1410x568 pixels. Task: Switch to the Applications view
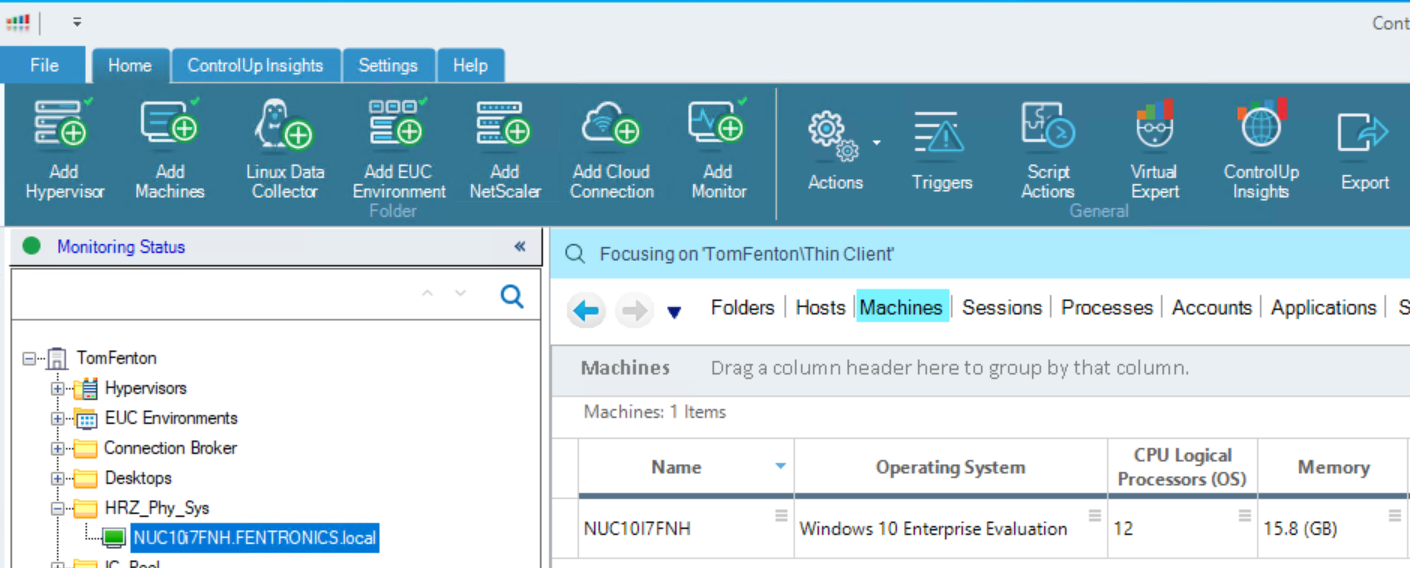1324,307
